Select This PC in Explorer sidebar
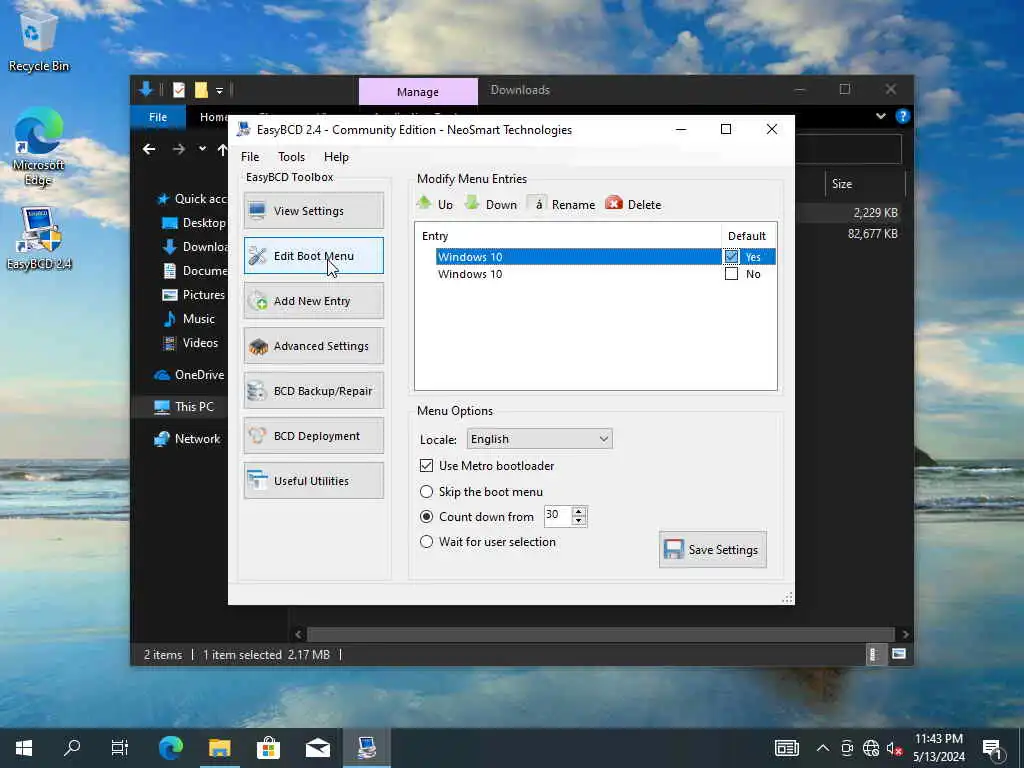1024x768 pixels. 184,406
